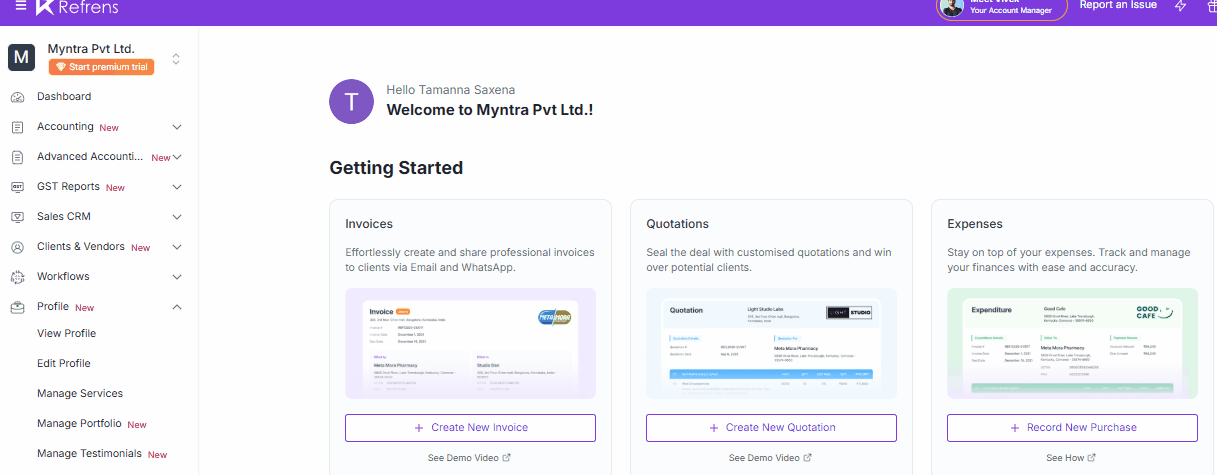This screenshot has width=1217, height=475.
Task: Click the lightning bolt icon in header
Action: [1181, 6]
